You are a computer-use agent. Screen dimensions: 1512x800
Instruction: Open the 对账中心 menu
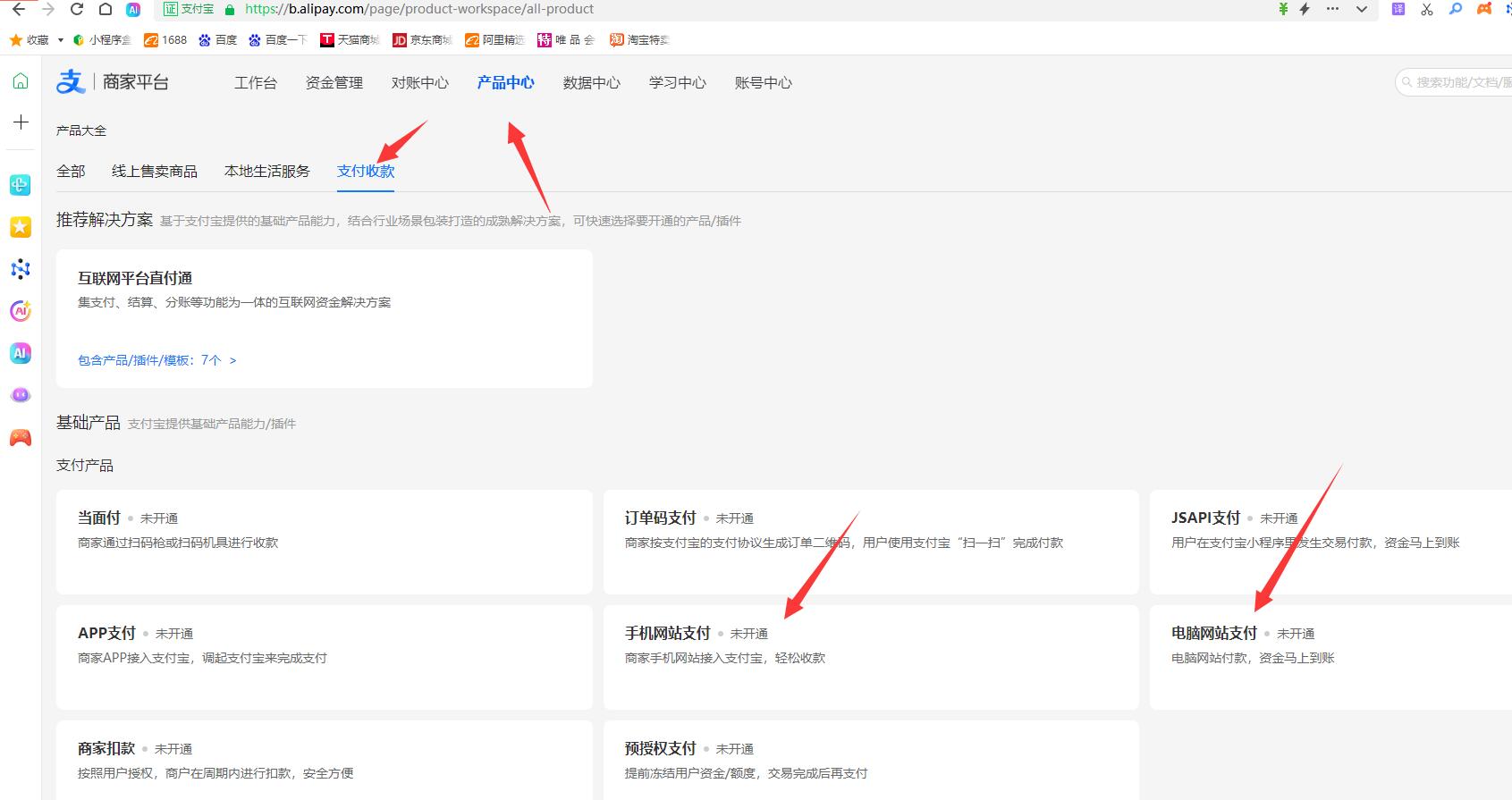click(x=420, y=82)
